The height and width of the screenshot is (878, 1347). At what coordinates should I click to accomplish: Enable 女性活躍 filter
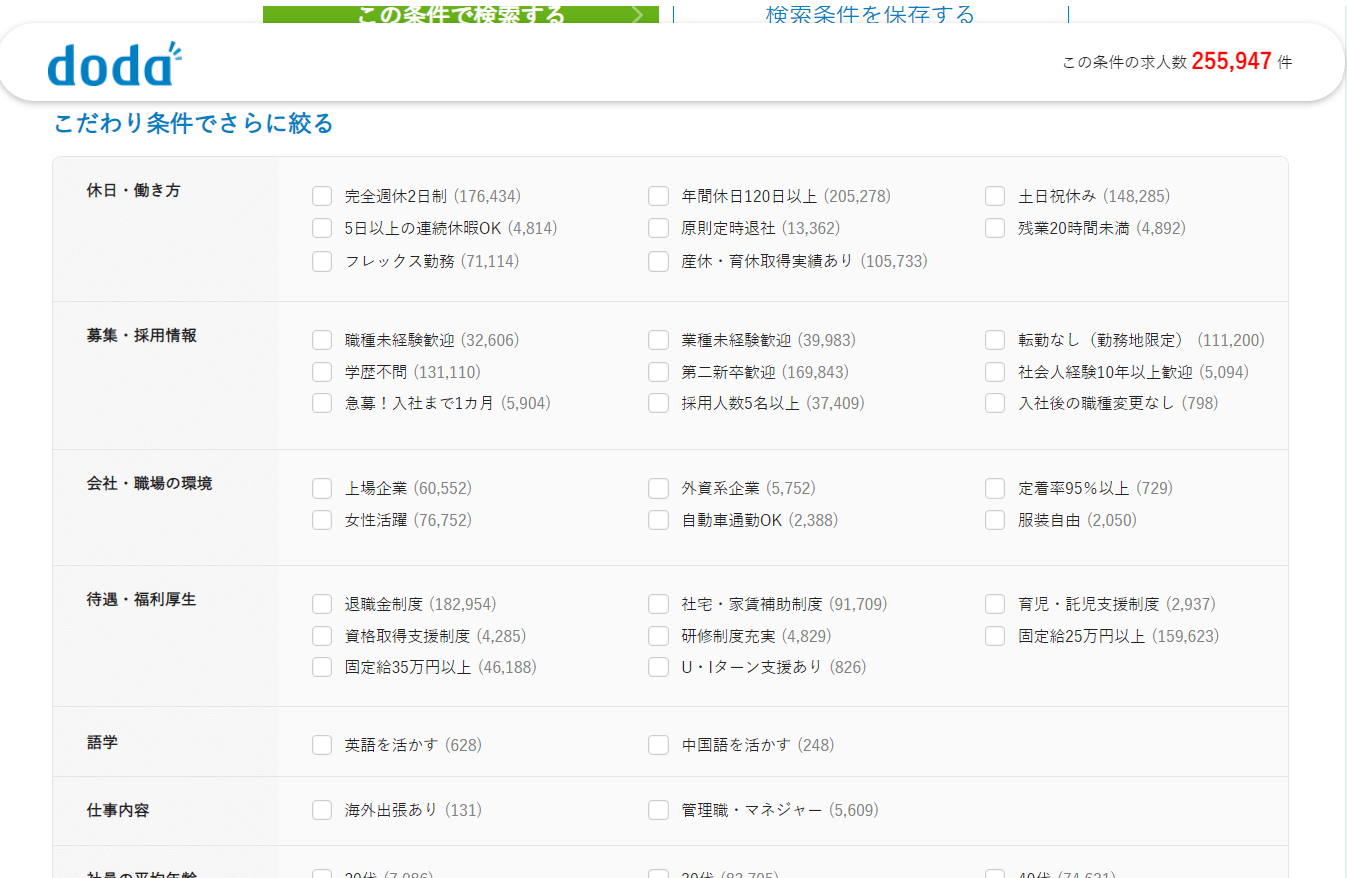[x=322, y=520]
